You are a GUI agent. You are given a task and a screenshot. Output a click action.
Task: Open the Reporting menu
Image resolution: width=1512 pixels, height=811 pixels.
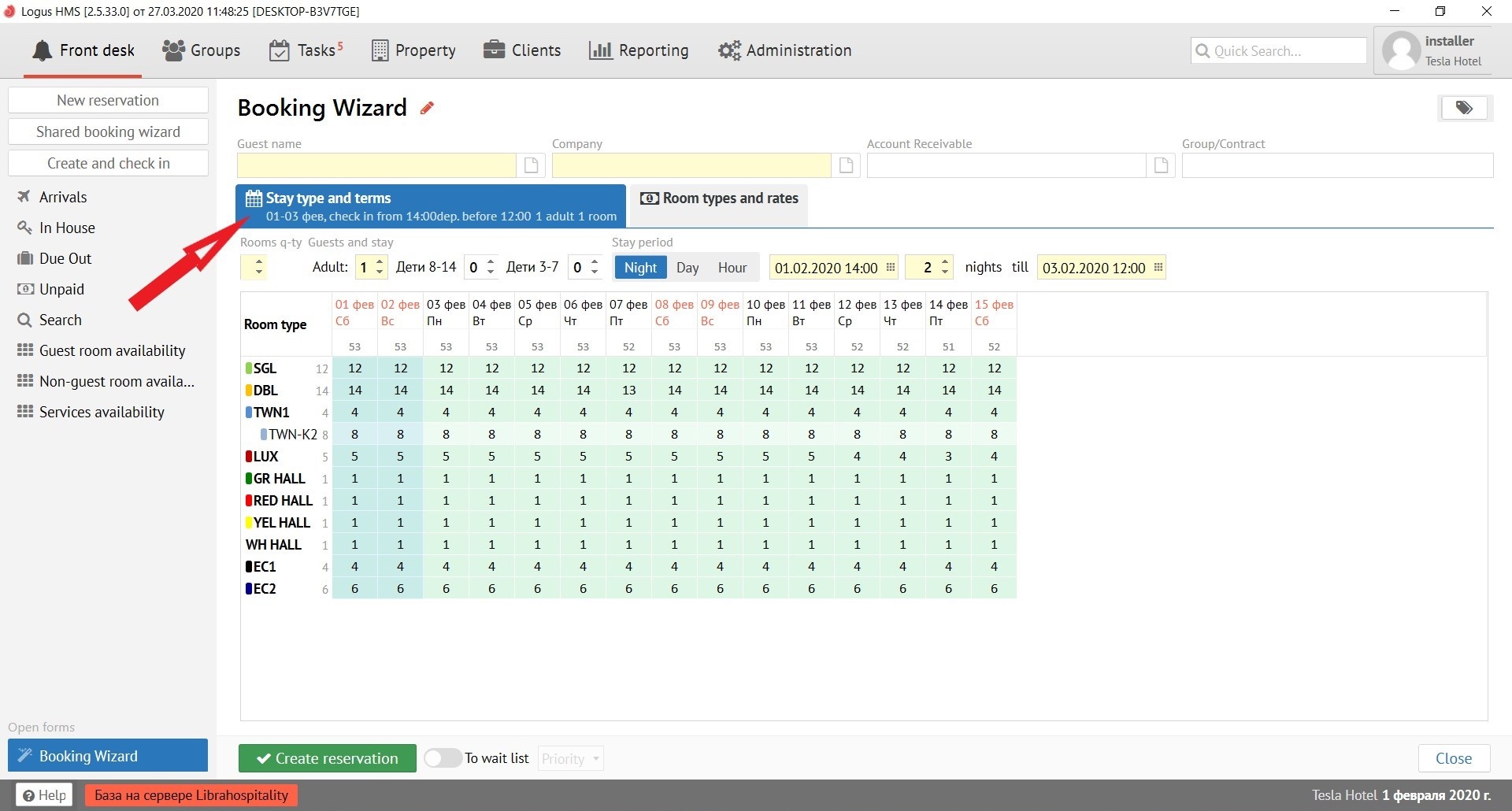pos(639,50)
